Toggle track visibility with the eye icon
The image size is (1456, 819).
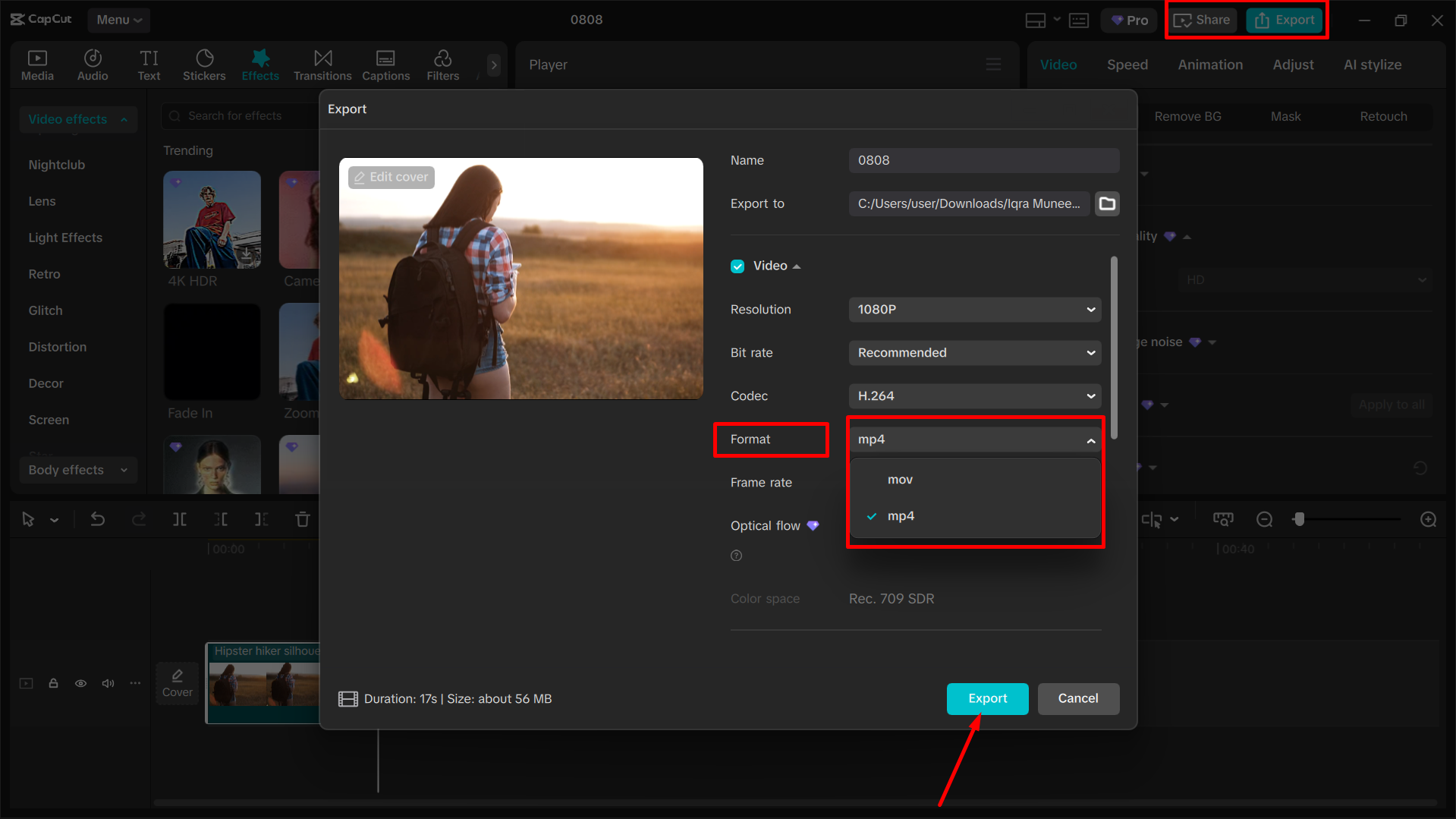click(80, 683)
